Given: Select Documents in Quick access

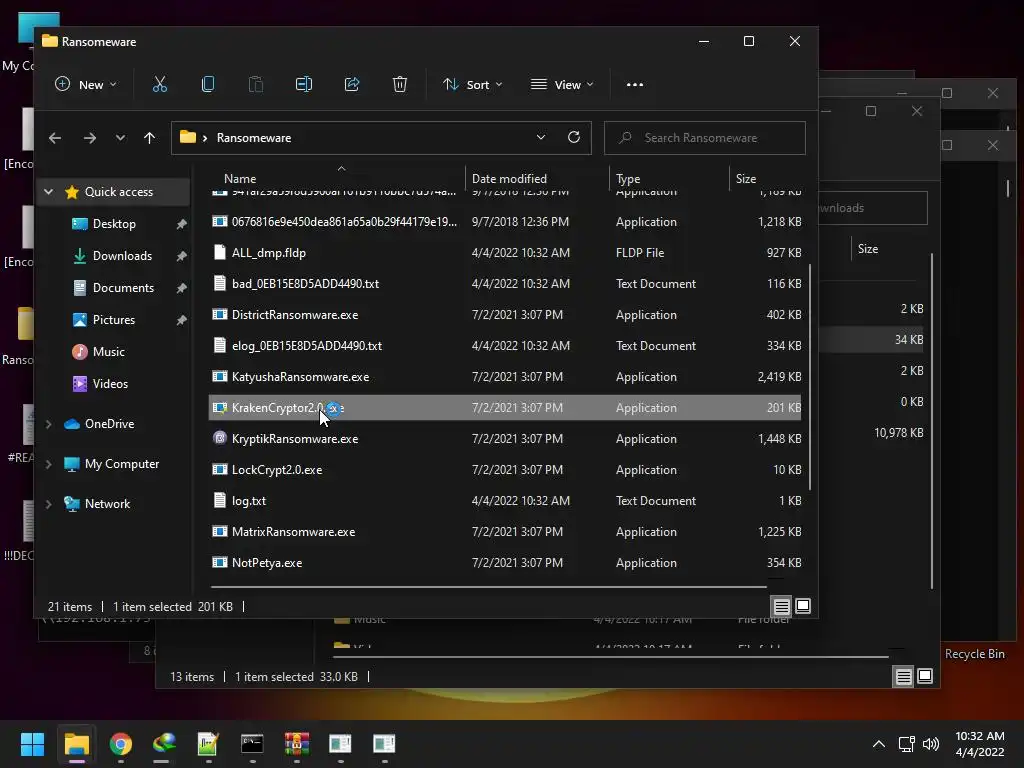Looking at the screenshot, I should 123,288.
